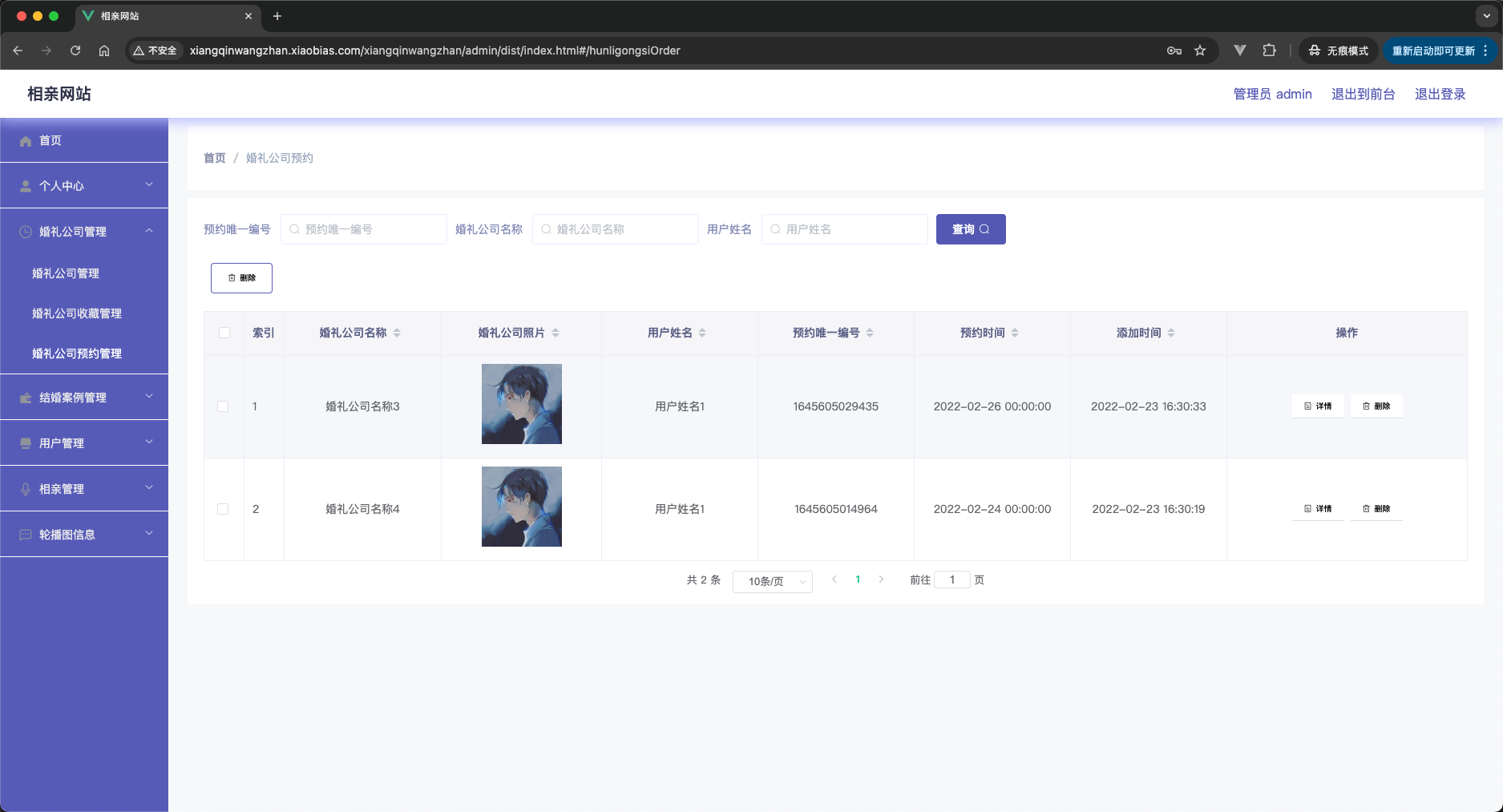Toggle the select-all header checkbox
This screenshot has height=812, width=1503.
[224, 333]
